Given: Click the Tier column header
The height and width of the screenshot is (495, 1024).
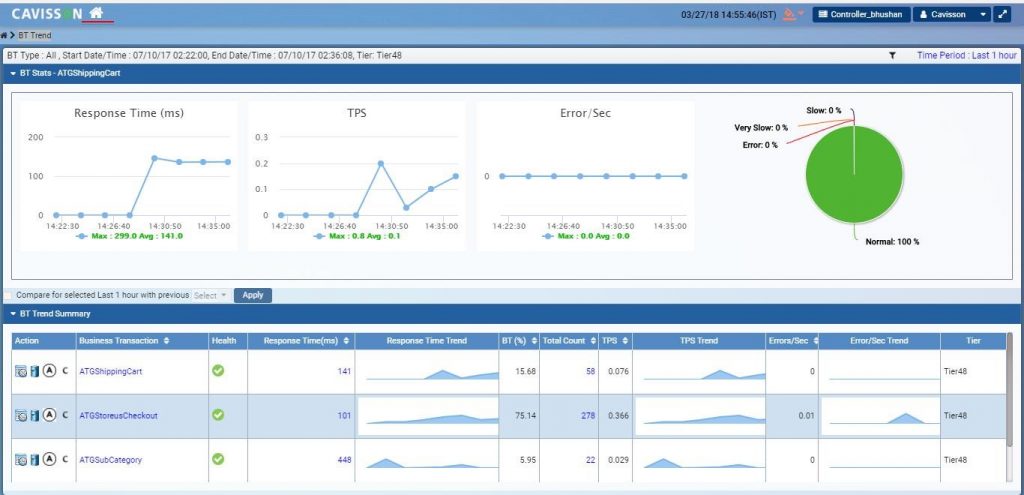Looking at the screenshot, I should tap(973, 341).
